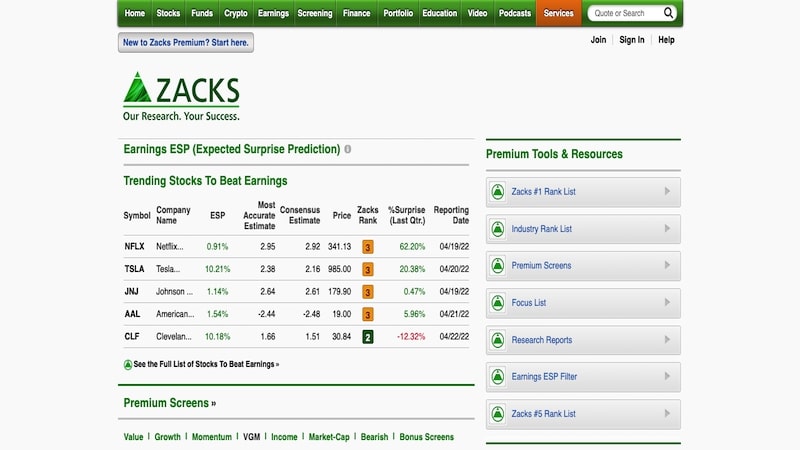Expand the Earnings ESP Filter arrow

[667, 376]
